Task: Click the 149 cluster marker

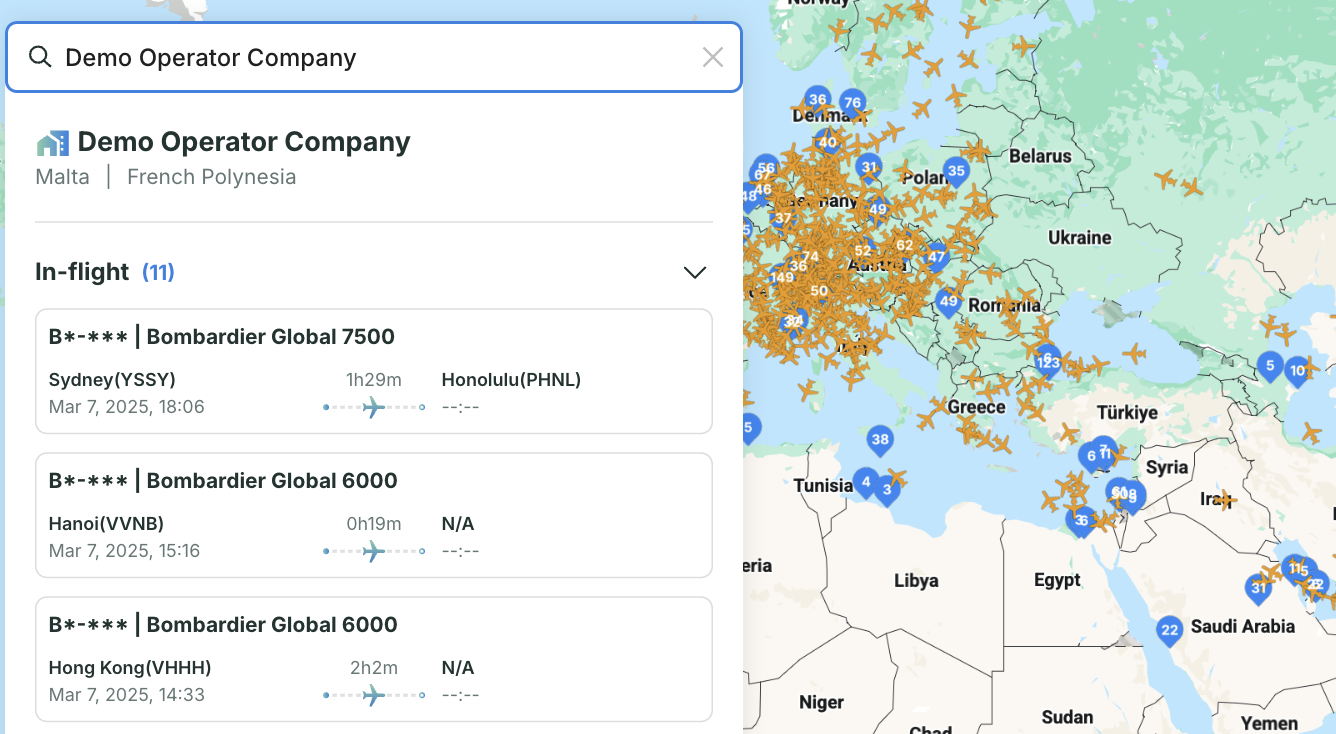Action: click(x=782, y=278)
